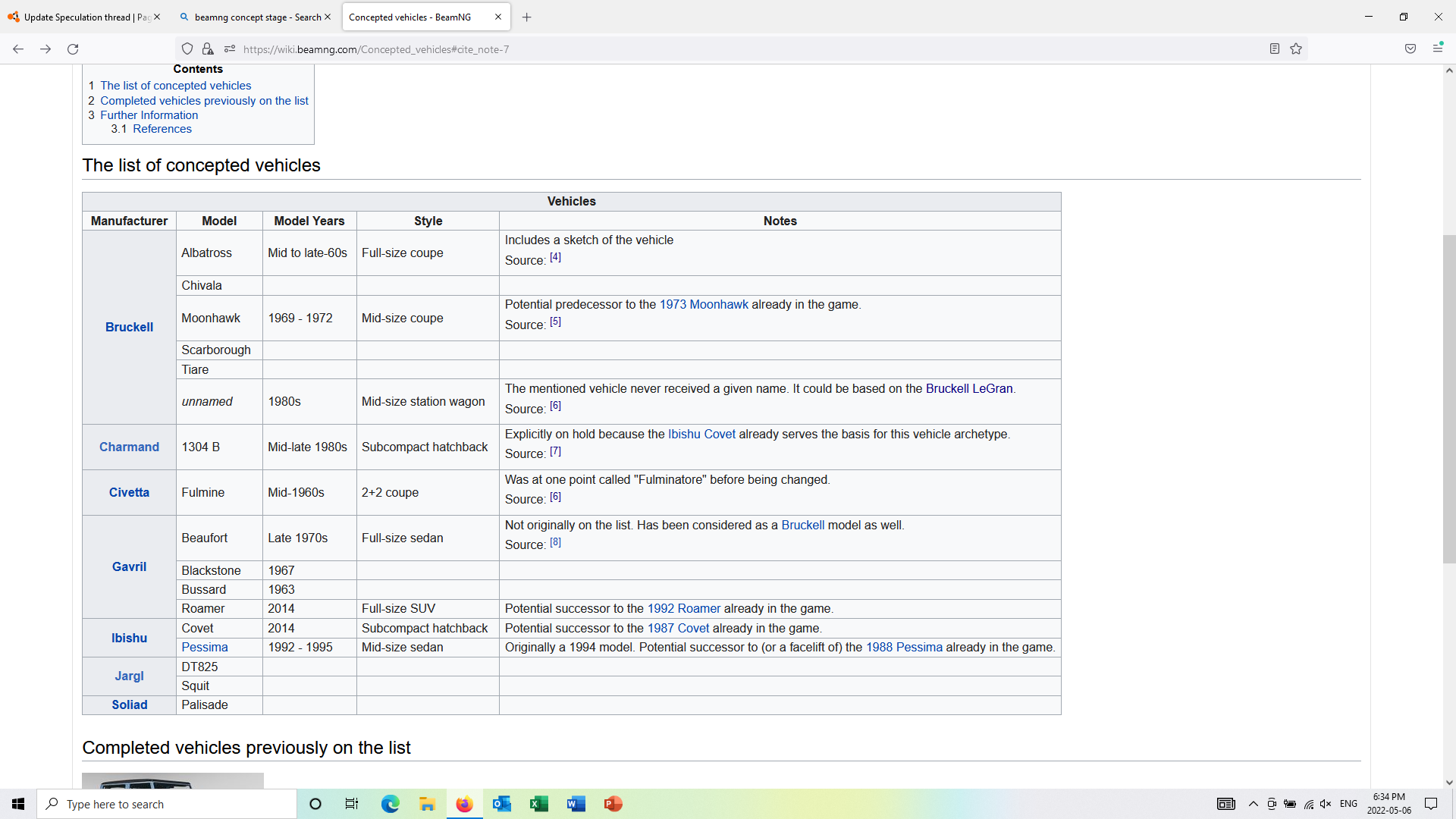Open the Ibishu Covet link in Charmand notes

click(701, 434)
